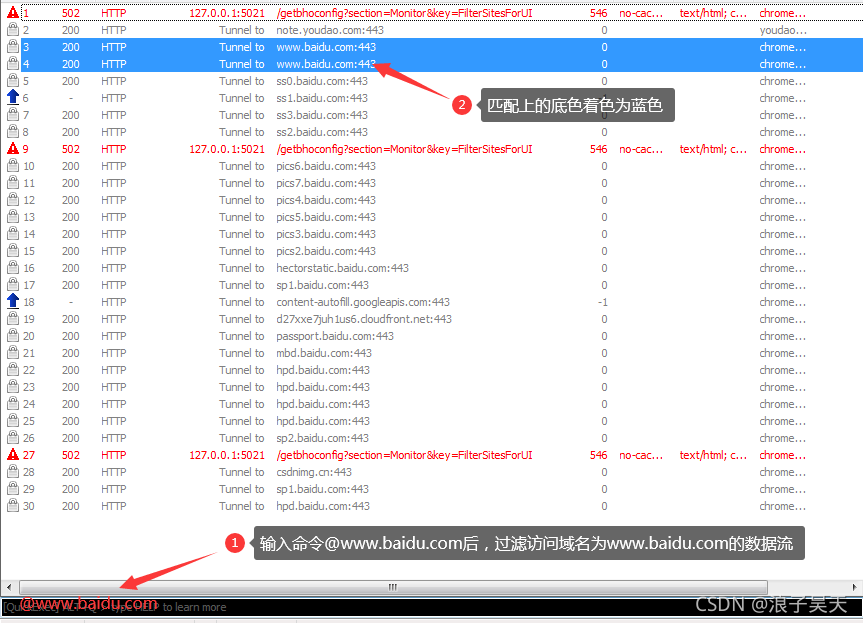Click the blue upload arrow icon of session 6
Image resolution: width=863 pixels, height=623 pixels.
point(13,97)
